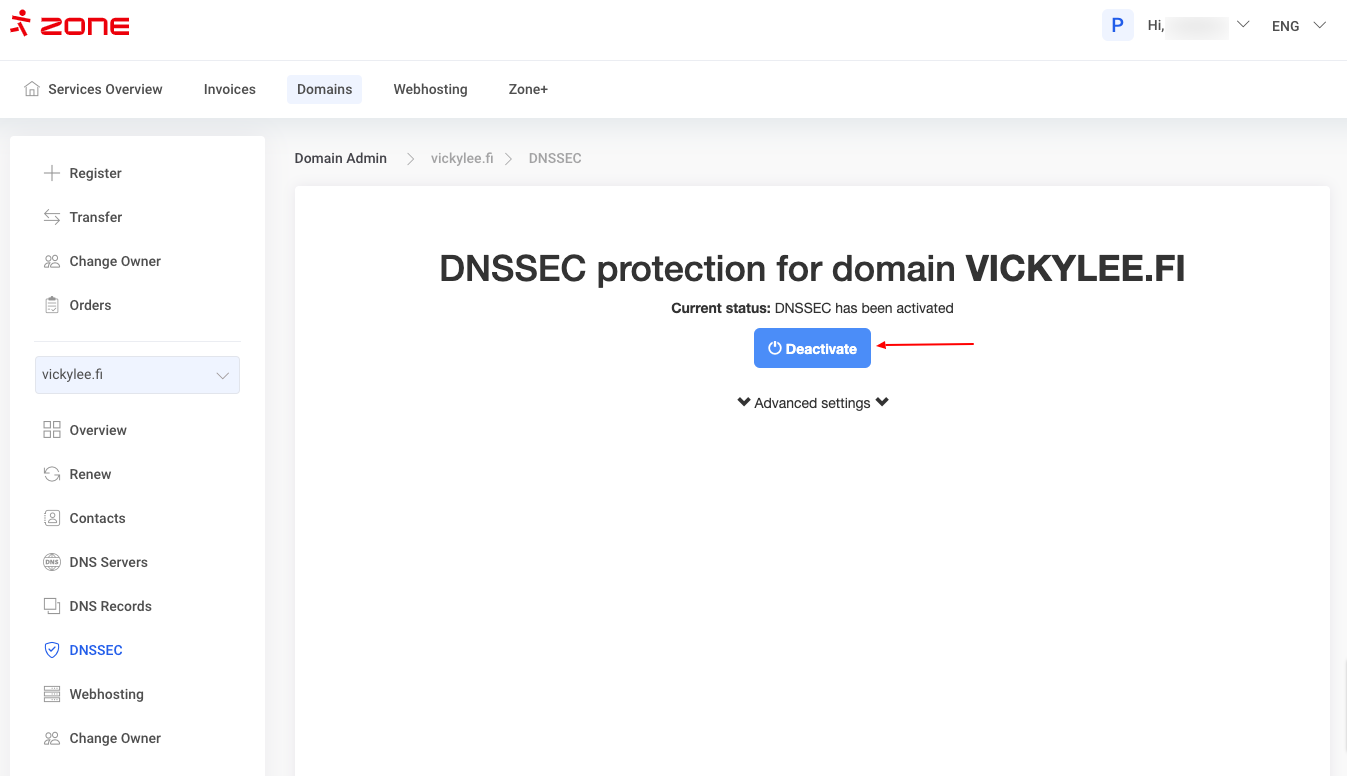This screenshot has height=776, width=1347.
Task: Click the Overview grid icon
Action: (52, 430)
